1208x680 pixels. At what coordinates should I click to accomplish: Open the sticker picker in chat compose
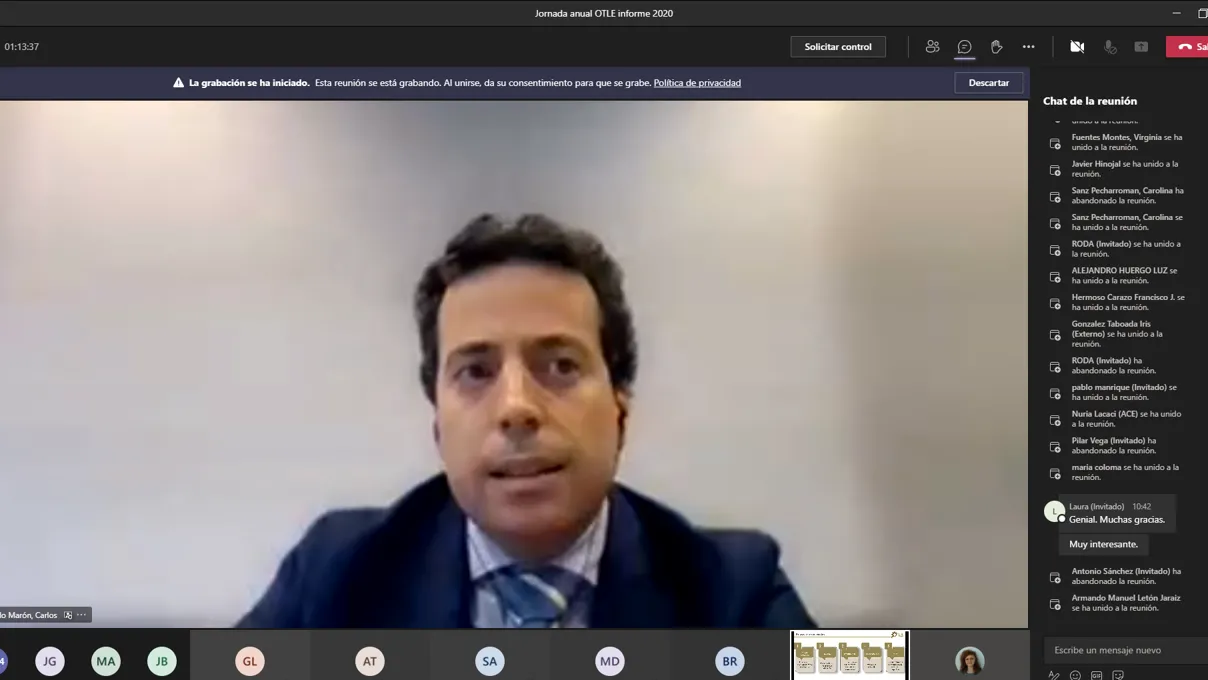(x=1119, y=675)
